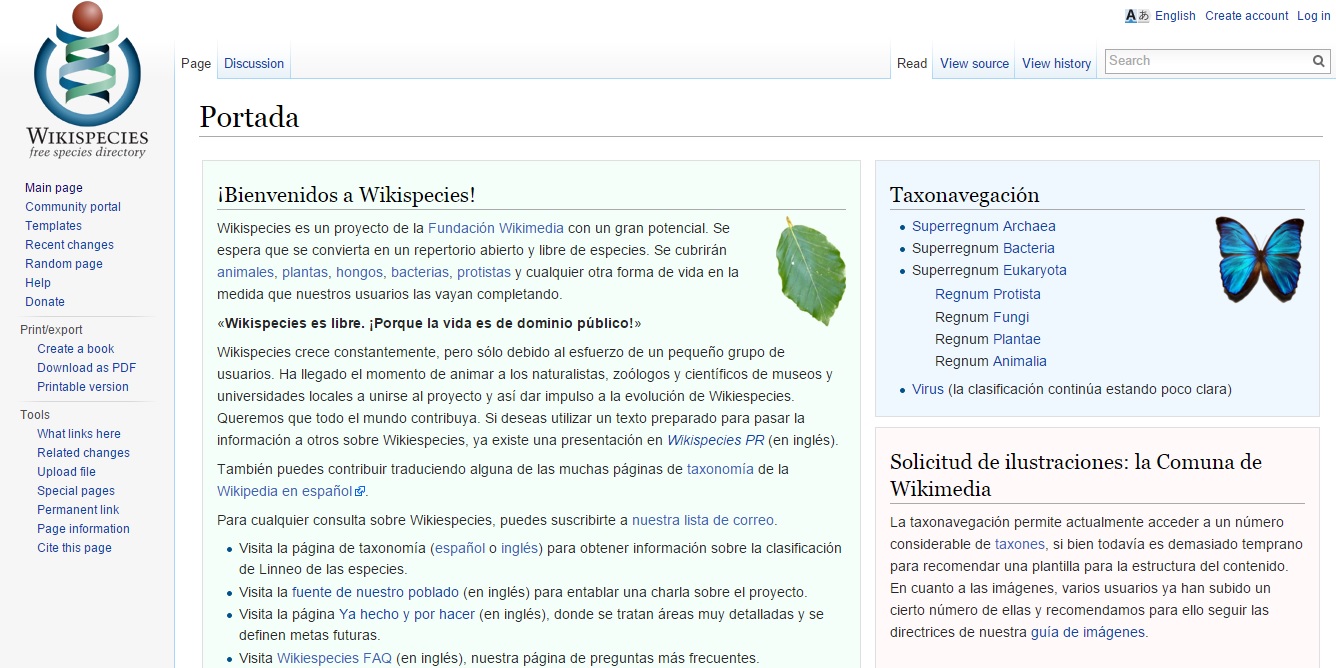Click the external link icon after Wikipedia en español

[x=361, y=491]
